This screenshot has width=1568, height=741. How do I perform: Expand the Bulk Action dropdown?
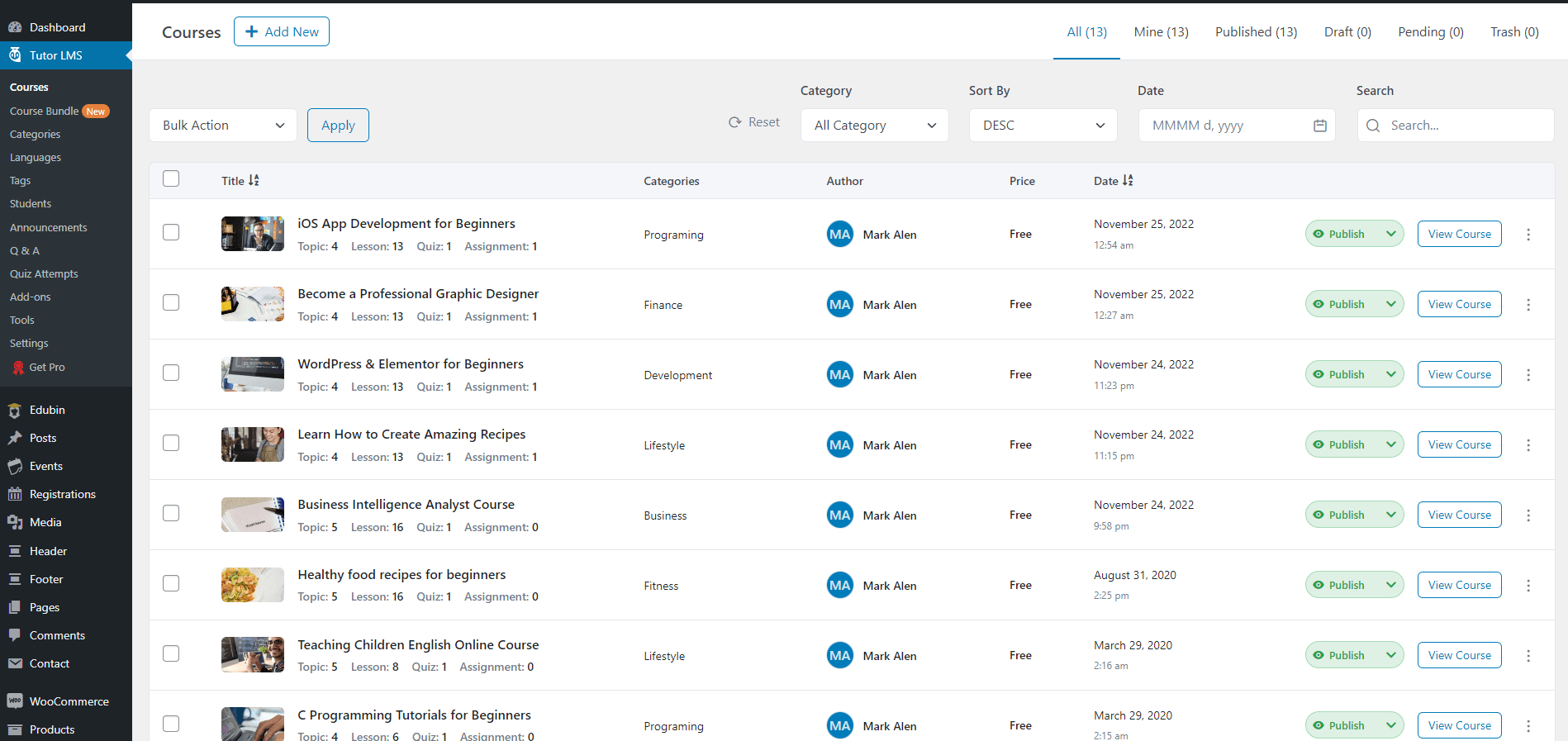[x=222, y=126]
